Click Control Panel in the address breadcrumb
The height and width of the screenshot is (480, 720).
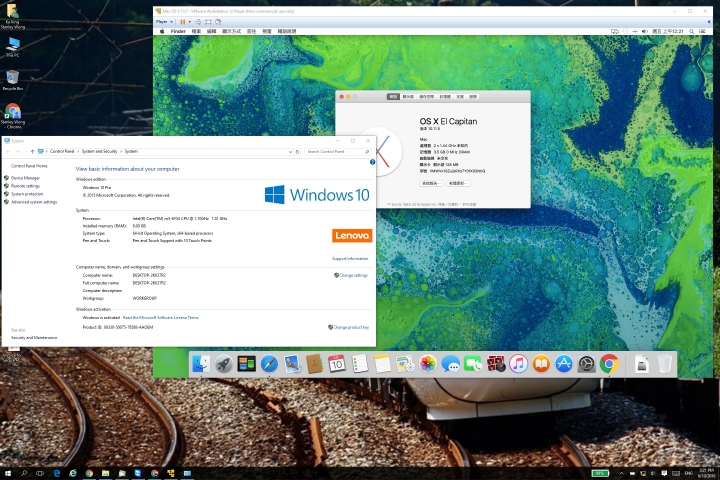(x=62, y=151)
